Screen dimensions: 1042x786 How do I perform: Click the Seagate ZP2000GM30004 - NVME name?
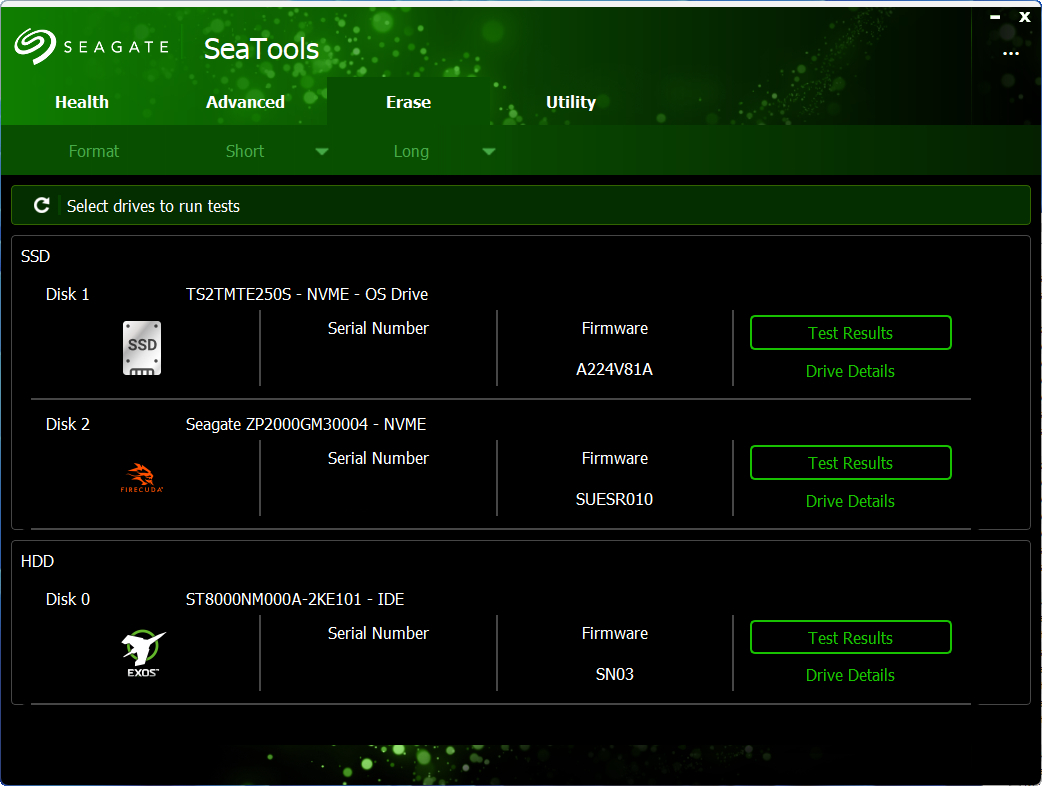[x=306, y=424]
